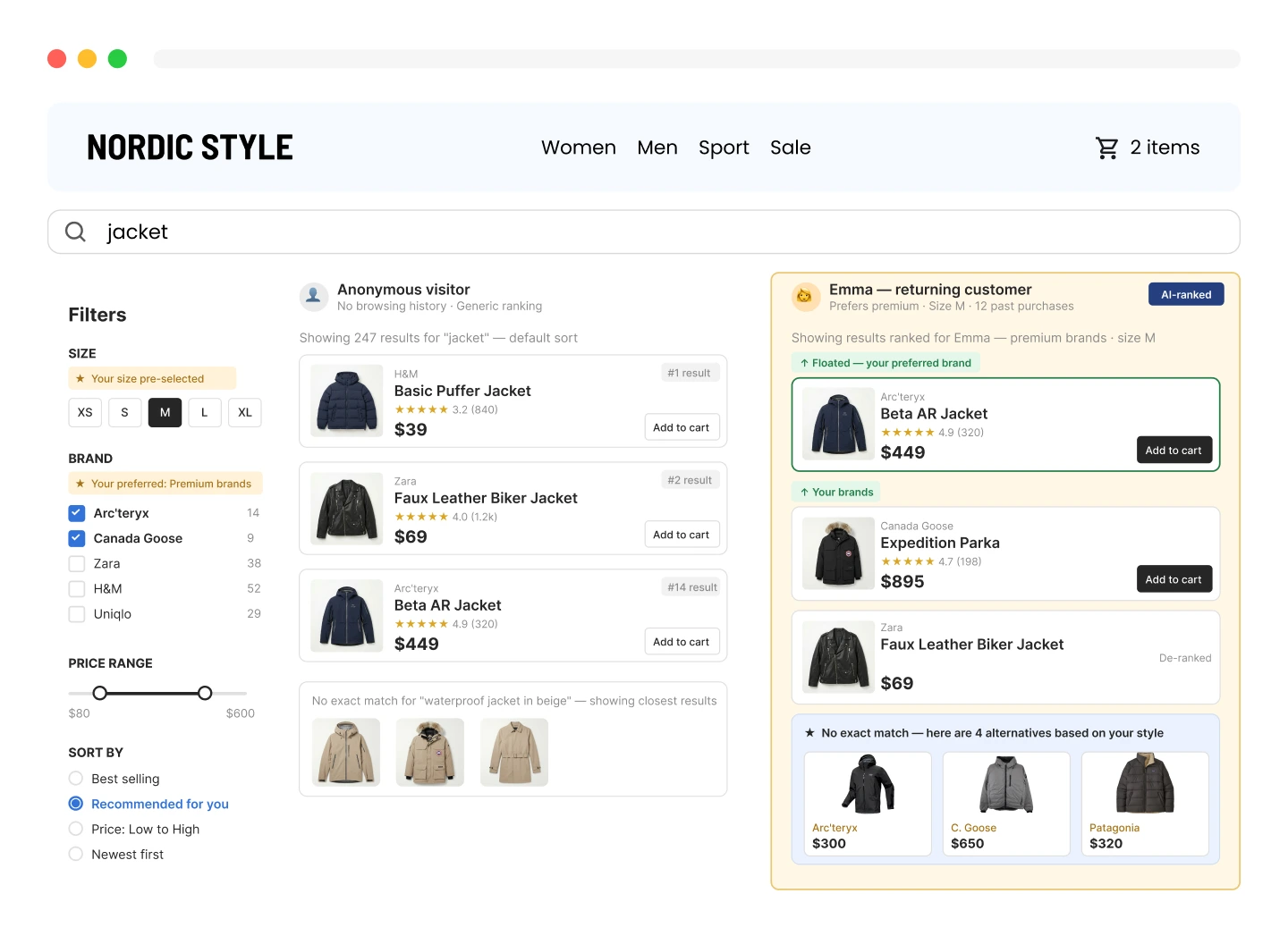Open the Expedition Parka thumbnail
The height and width of the screenshot is (936, 1288).
click(839, 553)
